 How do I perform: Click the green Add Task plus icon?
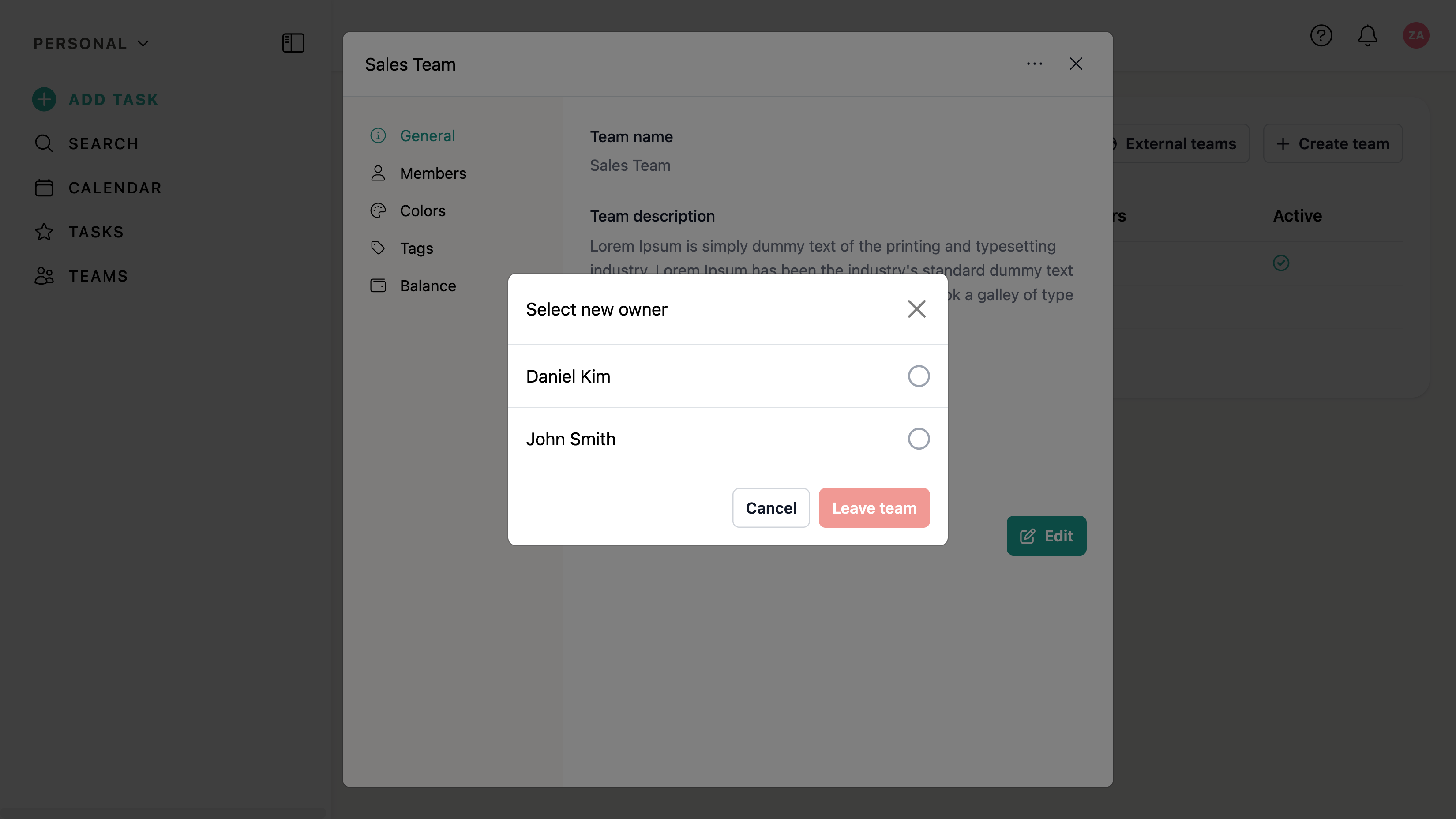tap(44, 99)
